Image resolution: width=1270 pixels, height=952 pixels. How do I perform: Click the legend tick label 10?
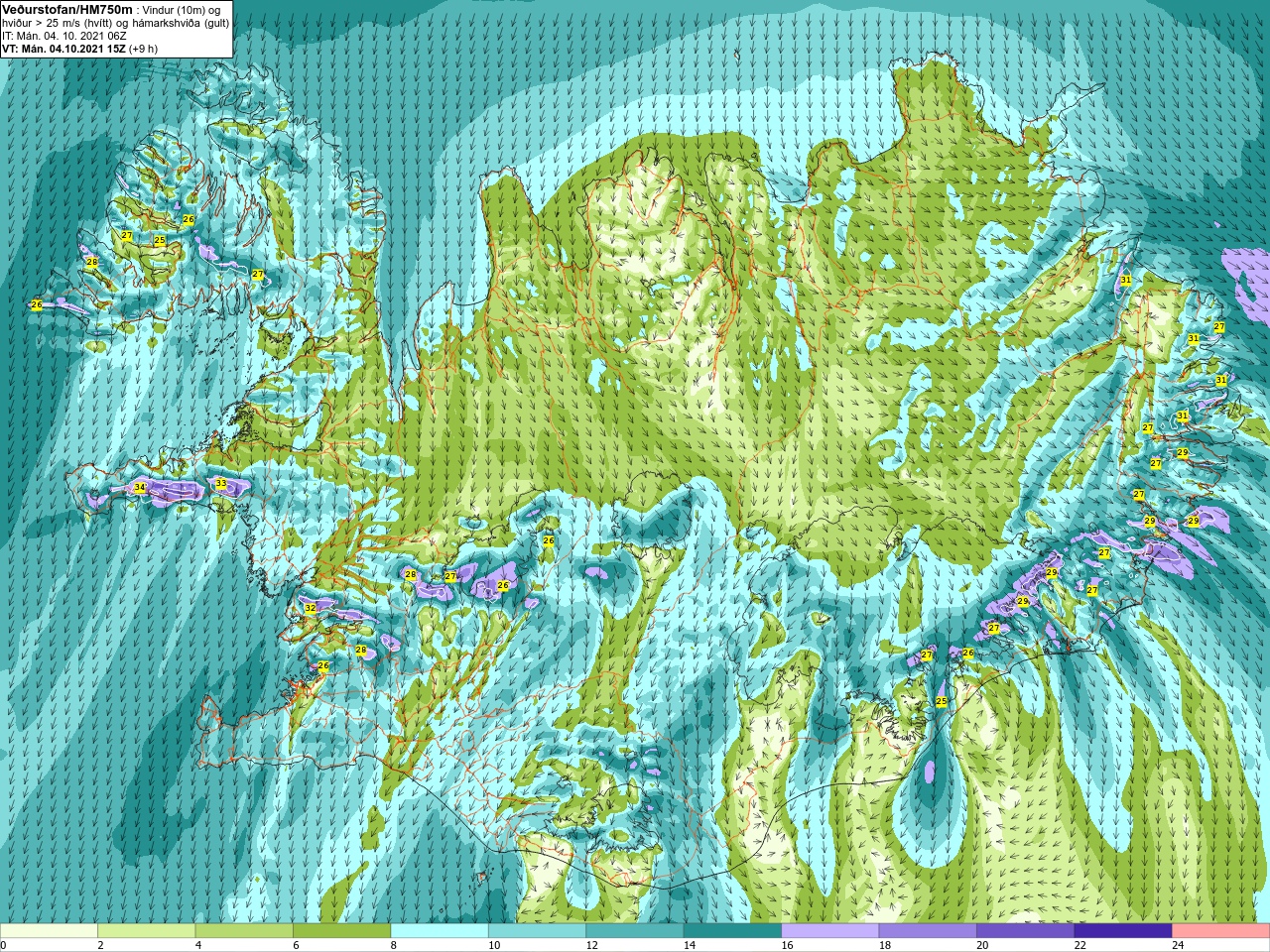pyautogui.click(x=494, y=945)
